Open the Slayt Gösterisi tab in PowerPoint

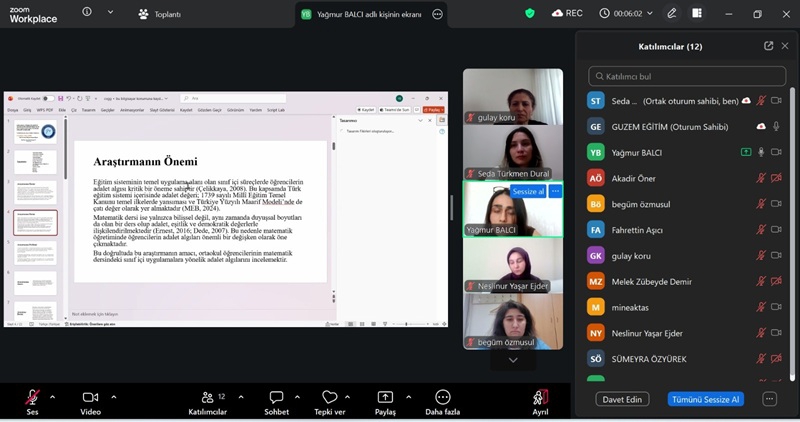pyautogui.click(x=162, y=110)
